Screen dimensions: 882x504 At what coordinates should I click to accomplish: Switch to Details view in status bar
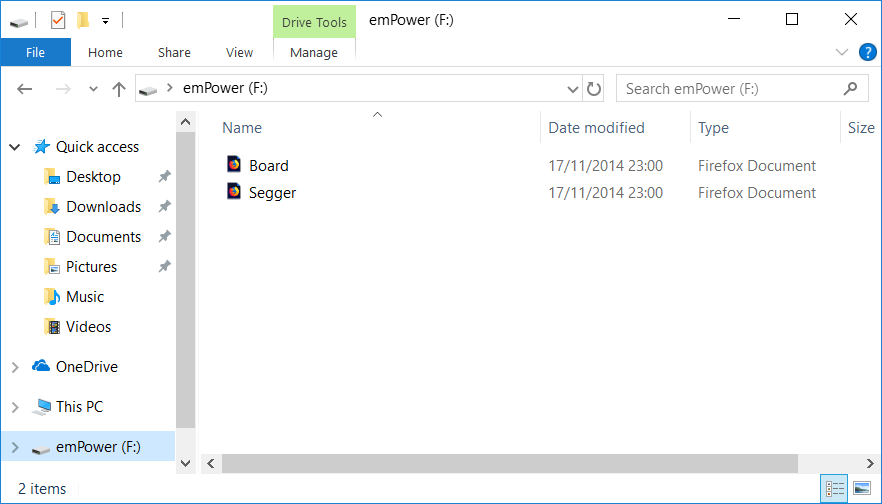click(x=834, y=488)
